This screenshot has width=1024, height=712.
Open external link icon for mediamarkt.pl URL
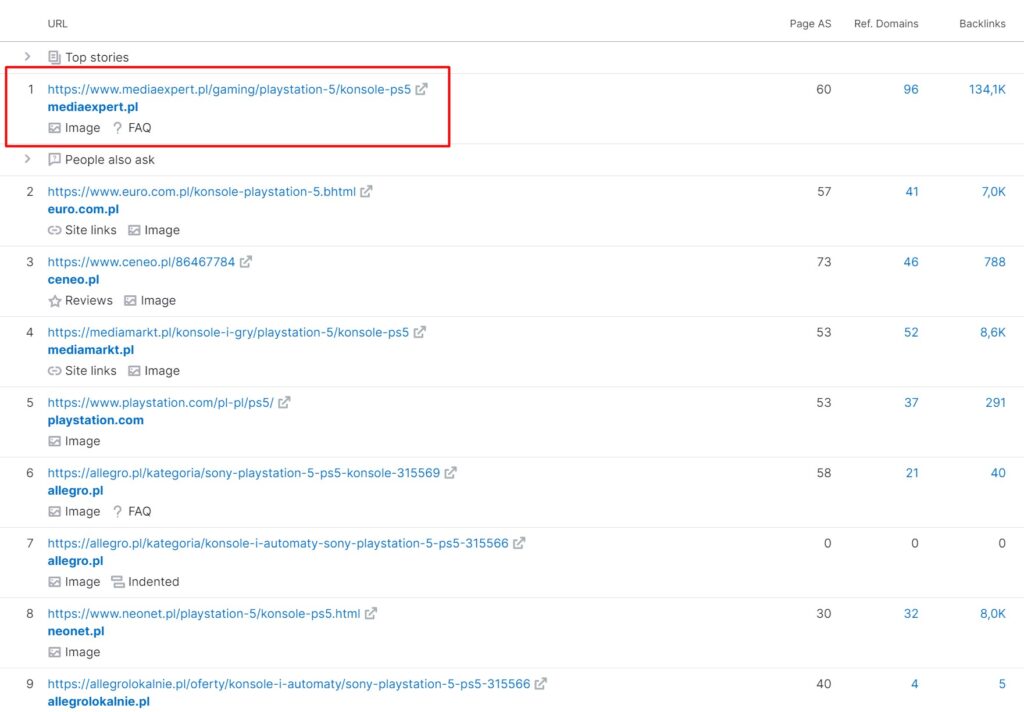pos(420,332)
